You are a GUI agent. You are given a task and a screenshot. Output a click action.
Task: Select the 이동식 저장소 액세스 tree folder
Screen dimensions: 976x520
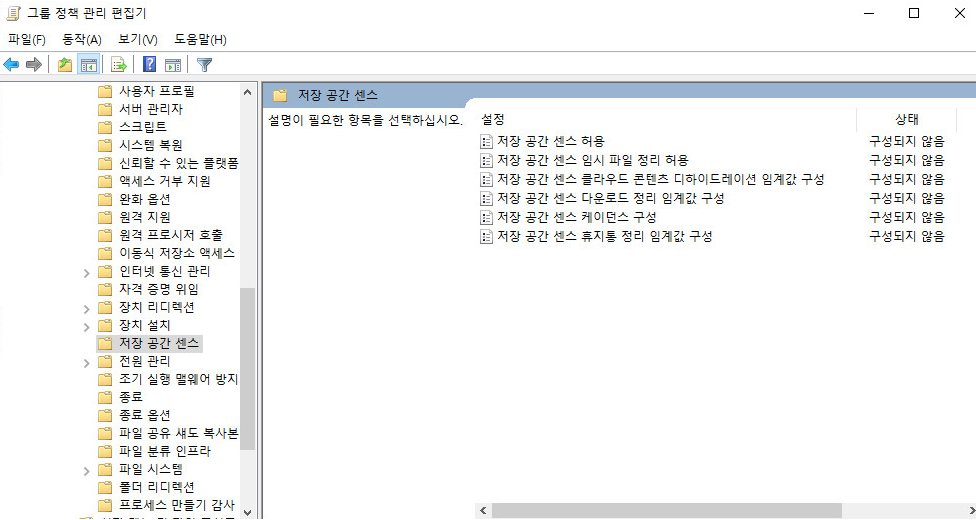[x=177, y=253]
